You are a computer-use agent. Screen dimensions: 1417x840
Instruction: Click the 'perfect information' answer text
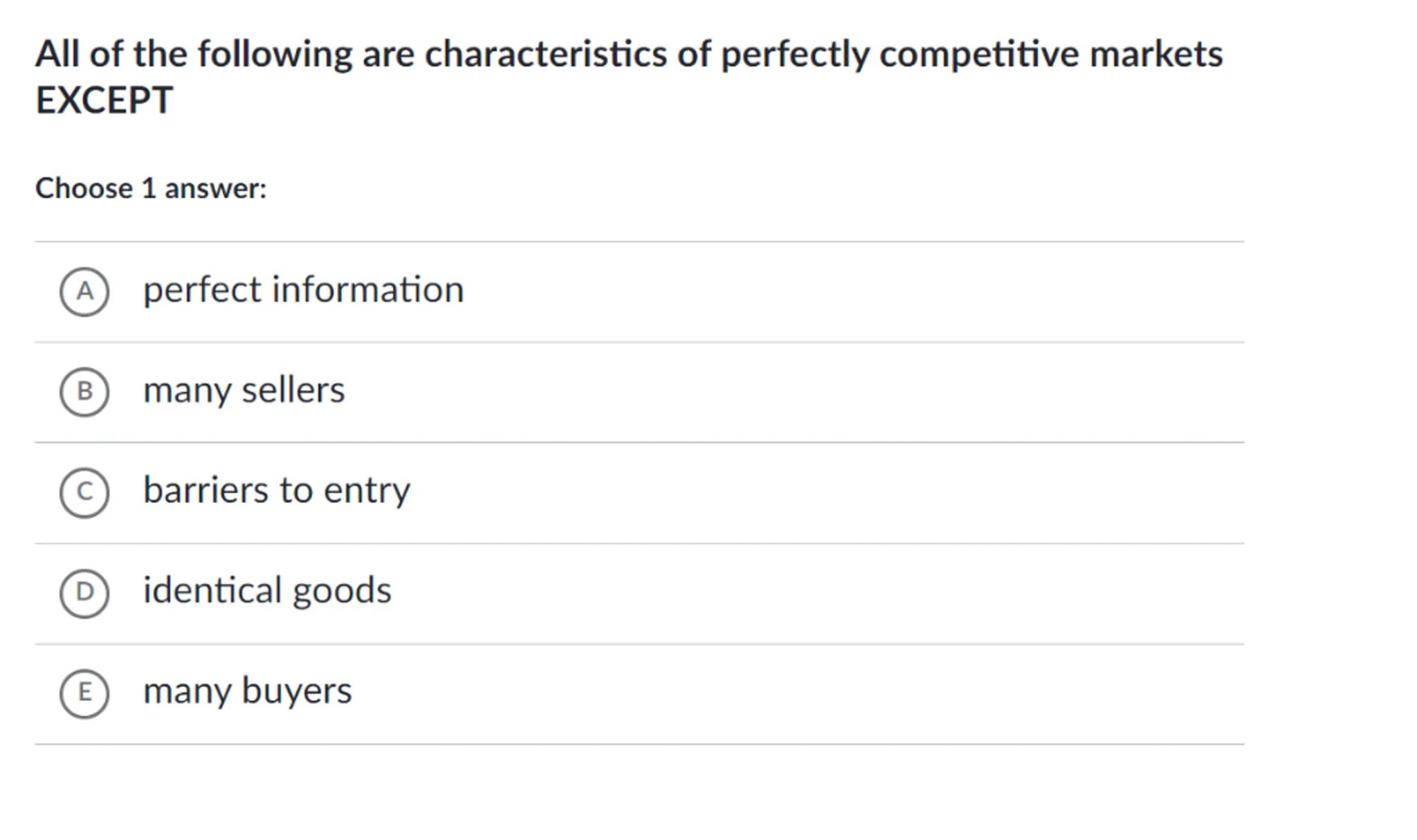pyautogui.click(x=303, y=290)
